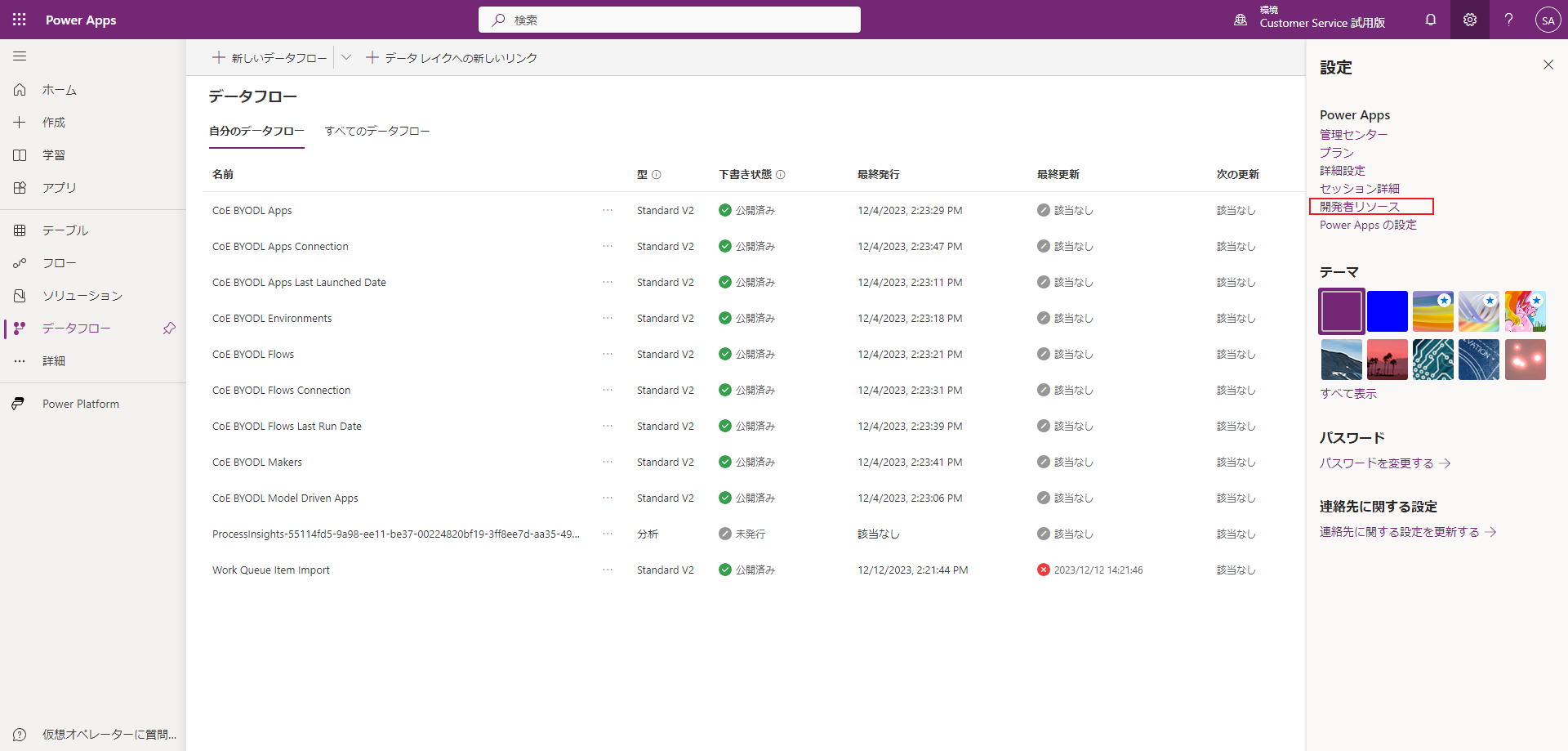Open the help question mark icon
Viewport: 1568px width, 751px height.
[1509, 20]
